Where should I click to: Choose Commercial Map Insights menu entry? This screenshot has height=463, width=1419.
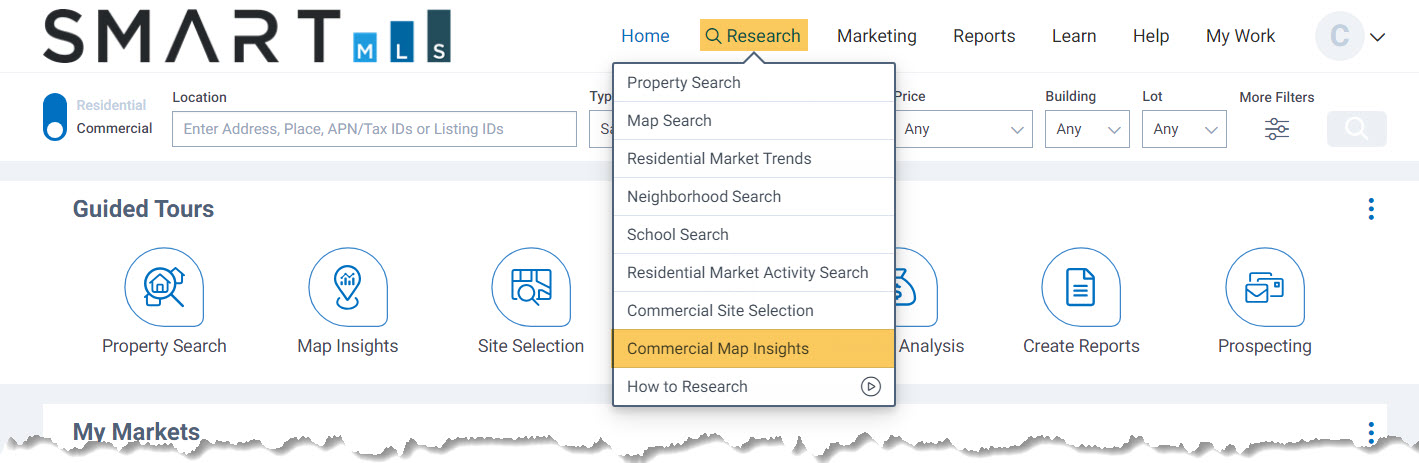pyautogui.click(x=754, y=349)
